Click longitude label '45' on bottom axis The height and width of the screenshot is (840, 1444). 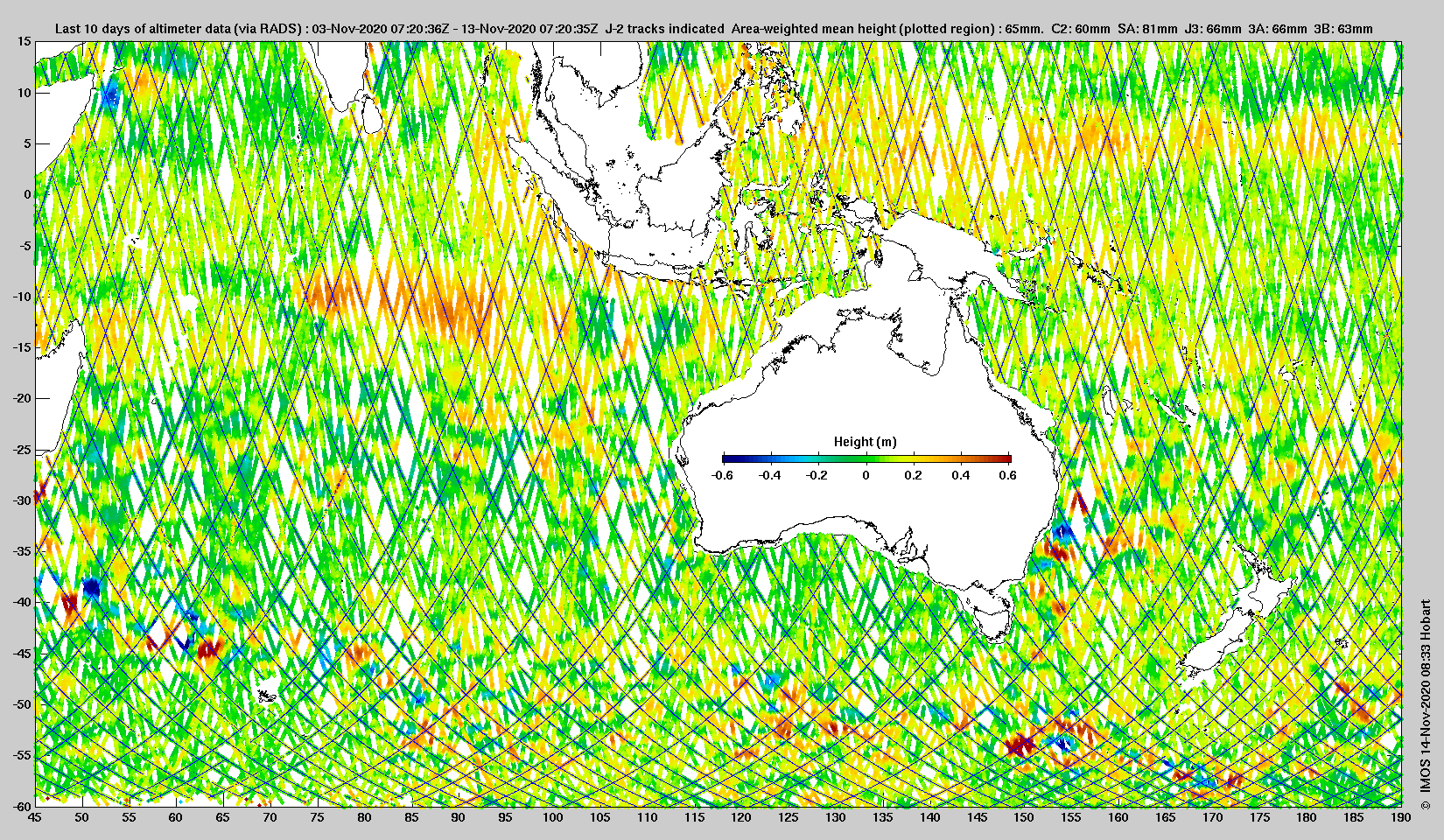pos(34,817)
